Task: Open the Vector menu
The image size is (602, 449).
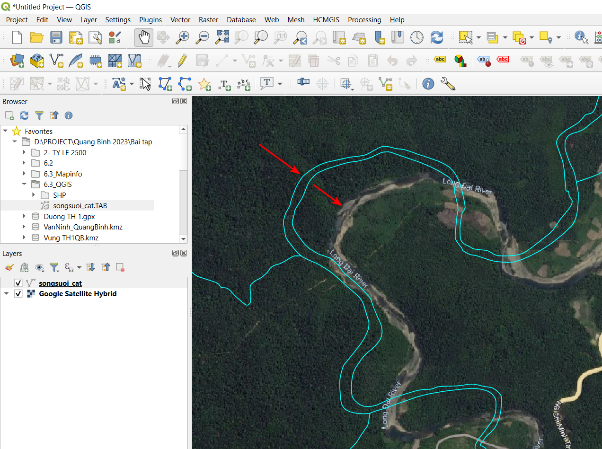Action: [x=180, y=20]
